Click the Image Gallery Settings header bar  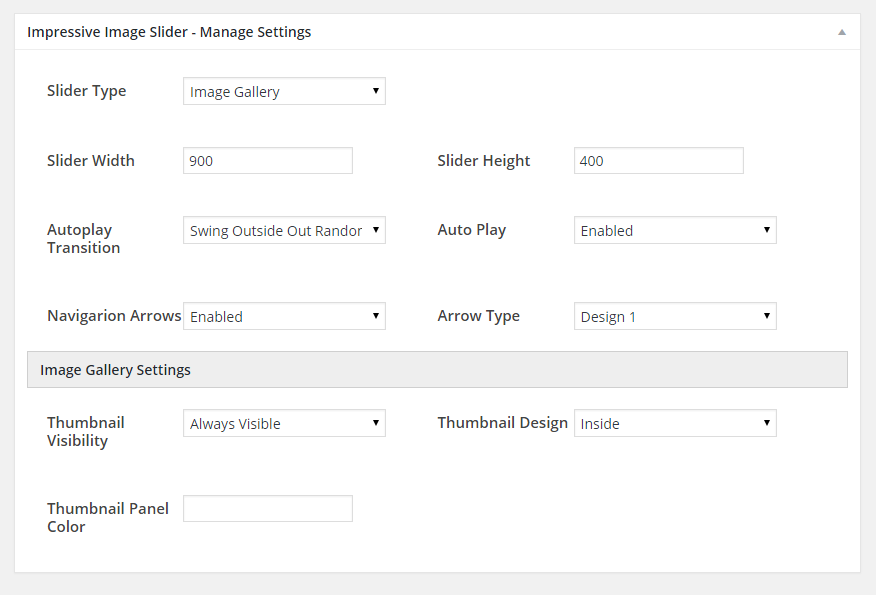point(437,370)
